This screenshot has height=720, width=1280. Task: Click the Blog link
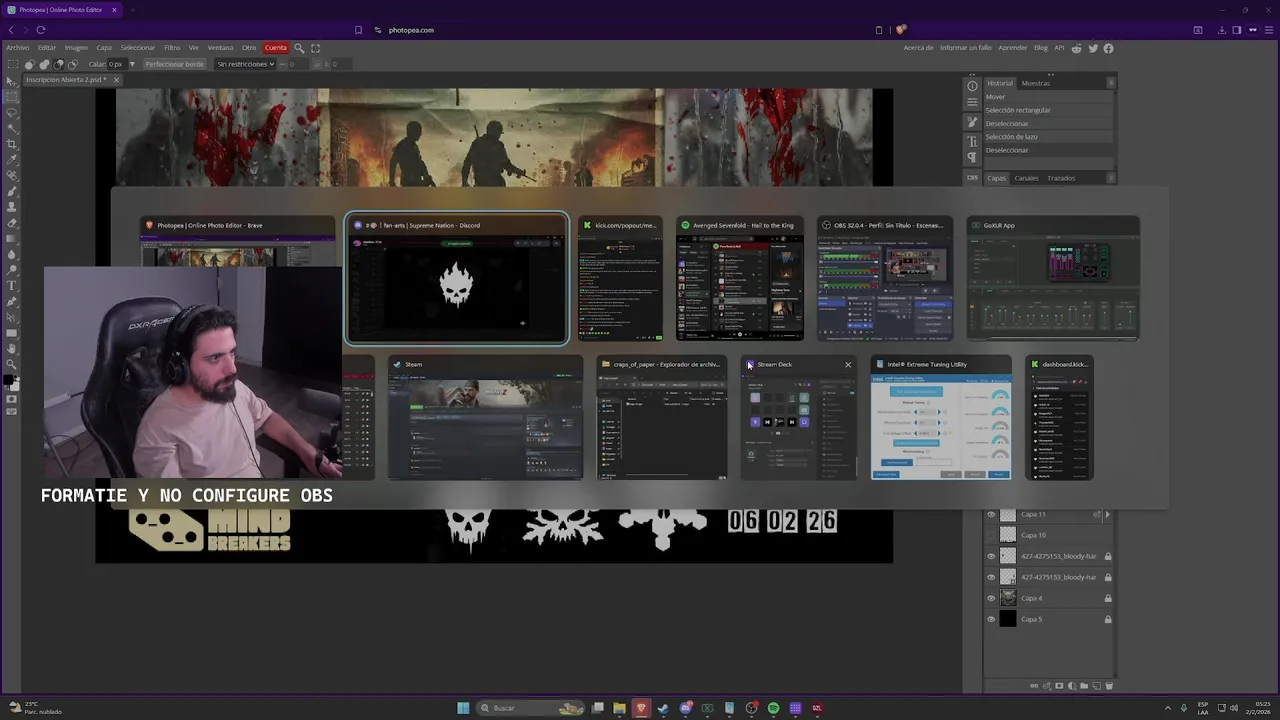pos(1041,48)
